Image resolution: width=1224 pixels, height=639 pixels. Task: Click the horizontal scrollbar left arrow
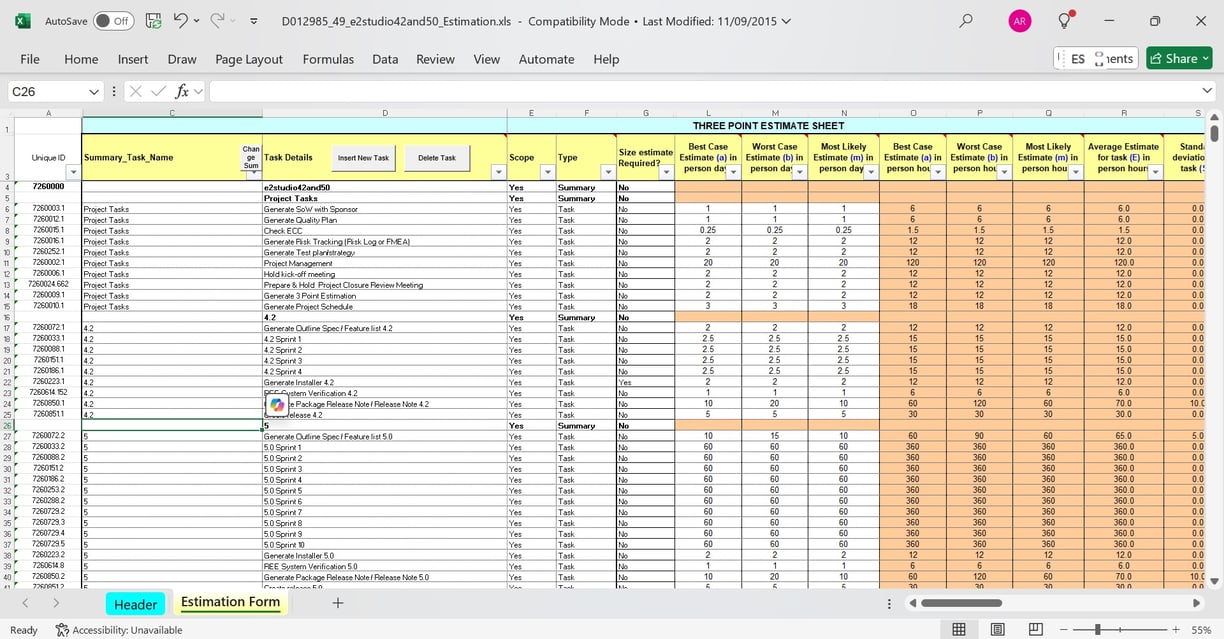coord(911,603)
